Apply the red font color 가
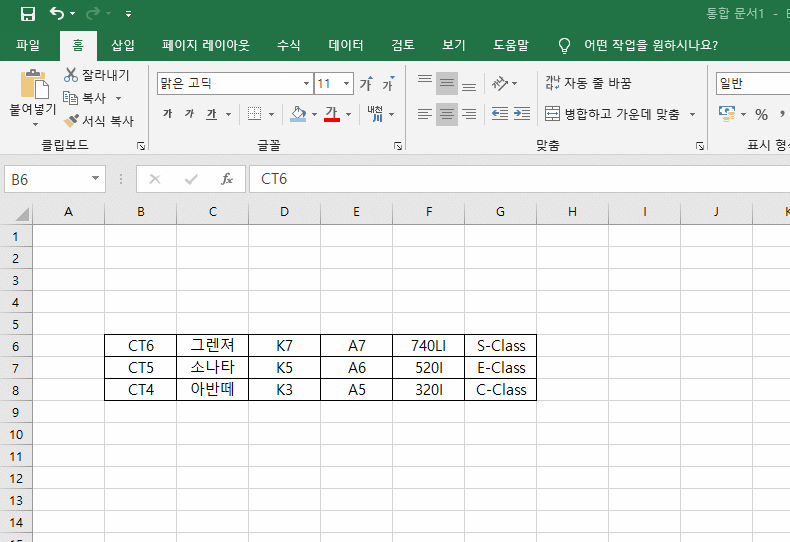Screen dimensions: 790x542 [332, 114]
